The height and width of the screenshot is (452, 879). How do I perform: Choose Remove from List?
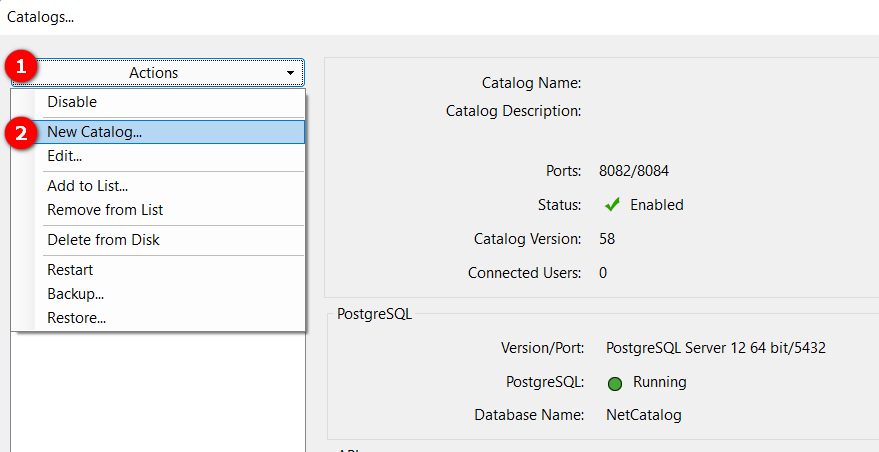click(105, 210)
